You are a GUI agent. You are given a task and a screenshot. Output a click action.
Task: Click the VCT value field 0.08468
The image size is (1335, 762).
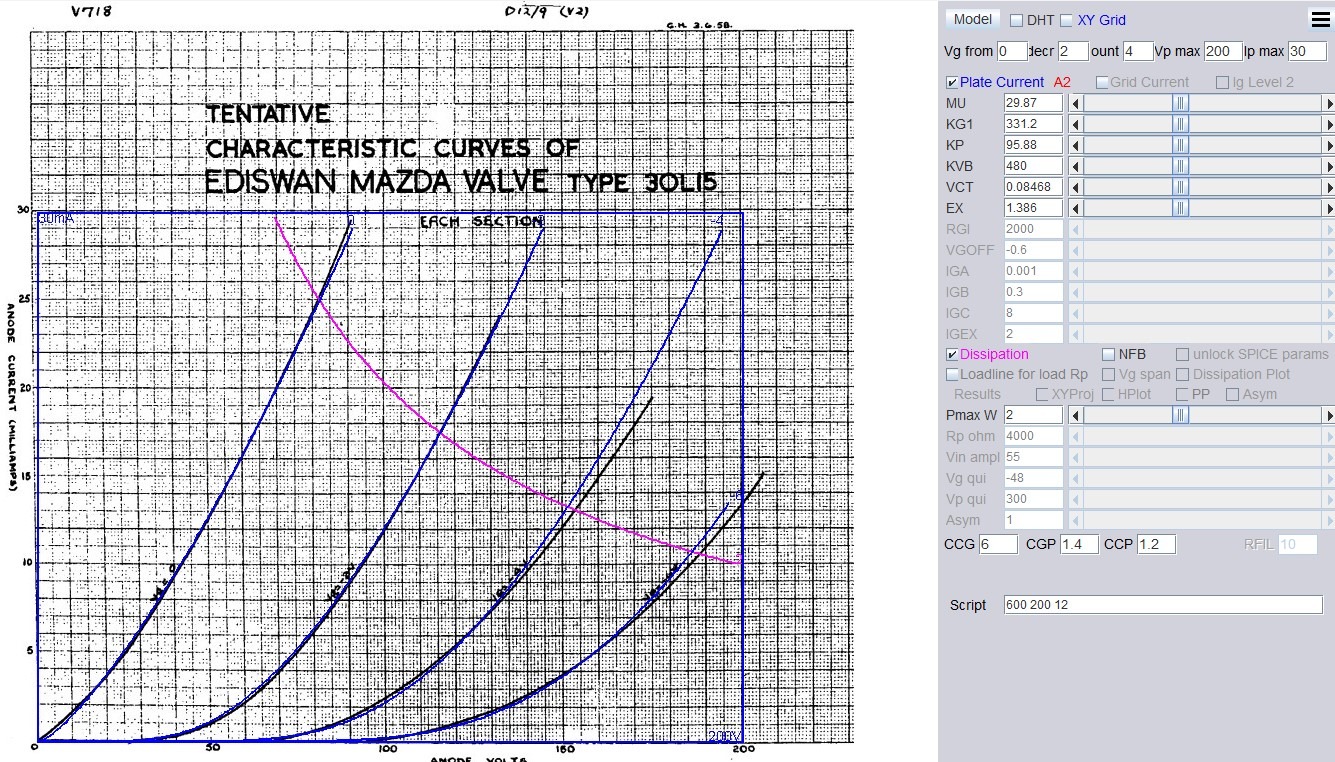[x=1033, y=187]
